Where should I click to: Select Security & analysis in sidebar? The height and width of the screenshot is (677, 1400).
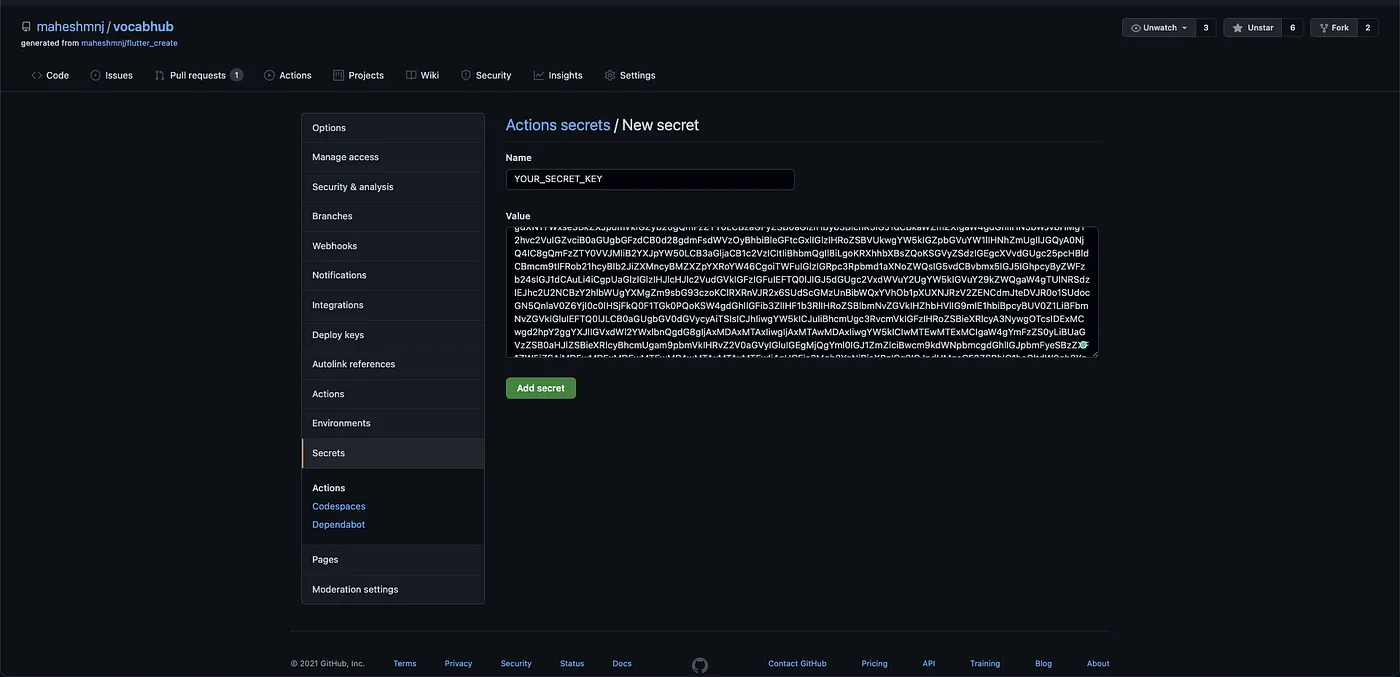(393, 187)
